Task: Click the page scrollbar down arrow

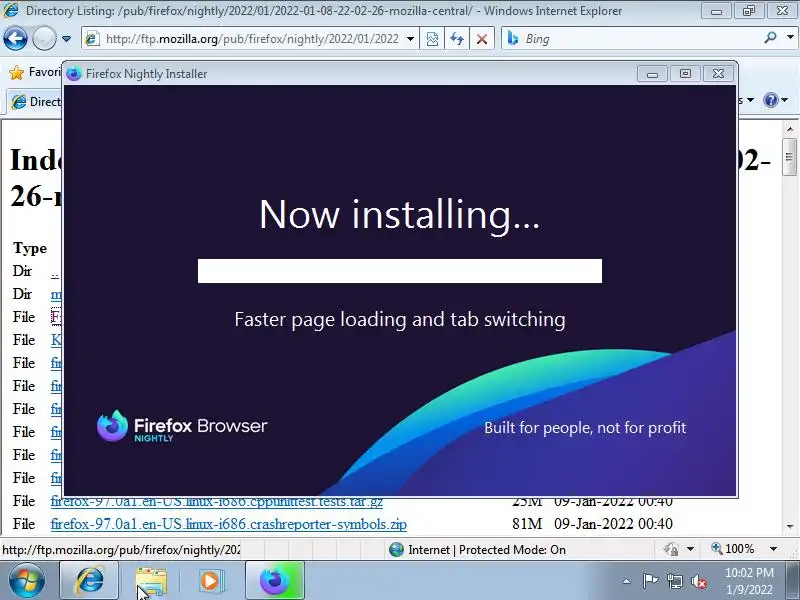Action: coord(790,526)
